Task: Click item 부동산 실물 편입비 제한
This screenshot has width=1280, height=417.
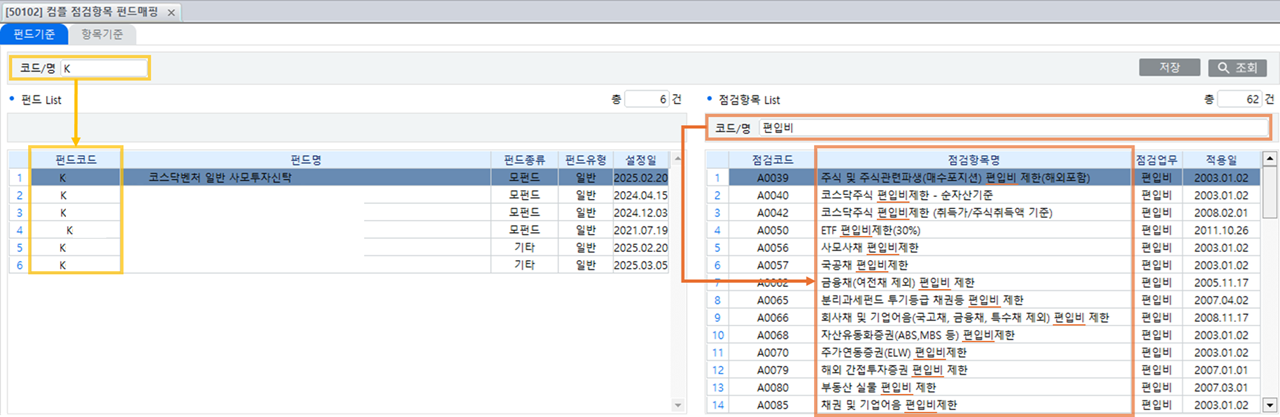Action: (x=878, y=388)
